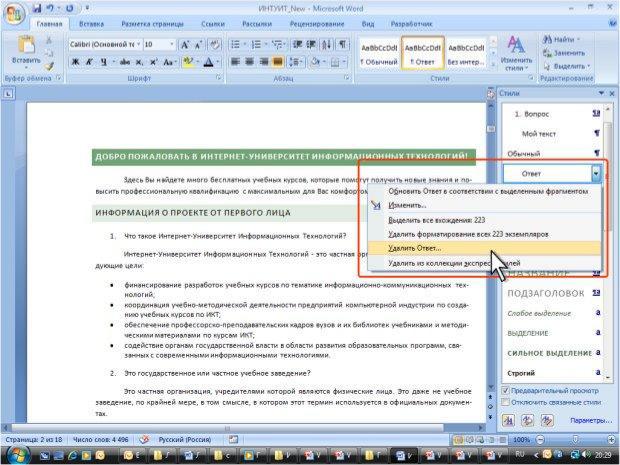The width and height of the screenshot is (620, 465).
Task: Click the Undo icon in quick access
Action: click(x=50, y=8)
